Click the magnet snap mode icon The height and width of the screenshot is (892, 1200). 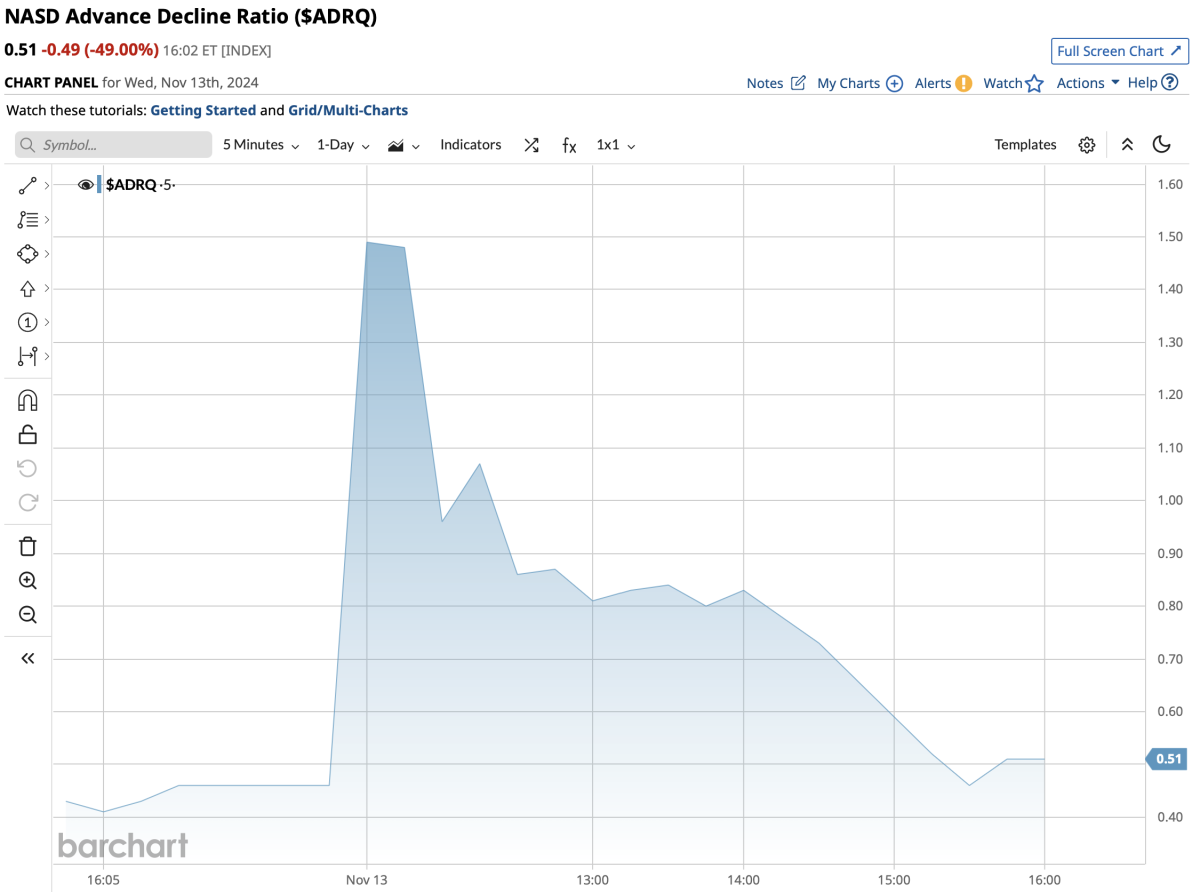pyautogui.click(x=28, y=401)
